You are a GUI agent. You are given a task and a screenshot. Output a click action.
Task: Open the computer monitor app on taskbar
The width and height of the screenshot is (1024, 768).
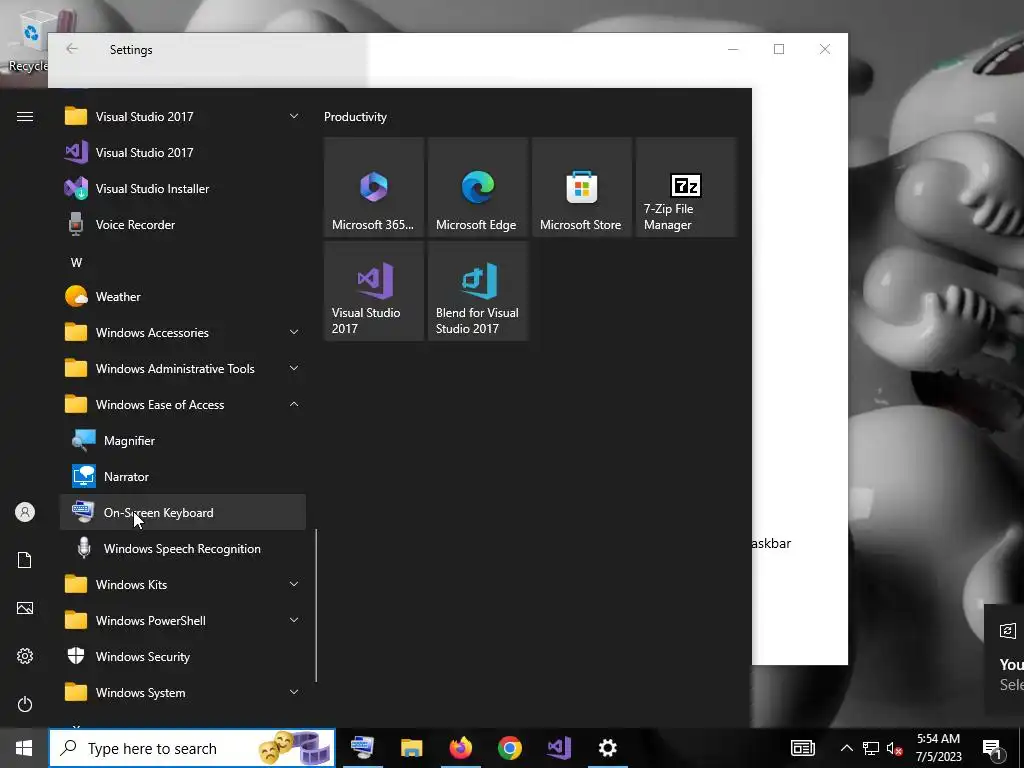click(x=362, y=748)
